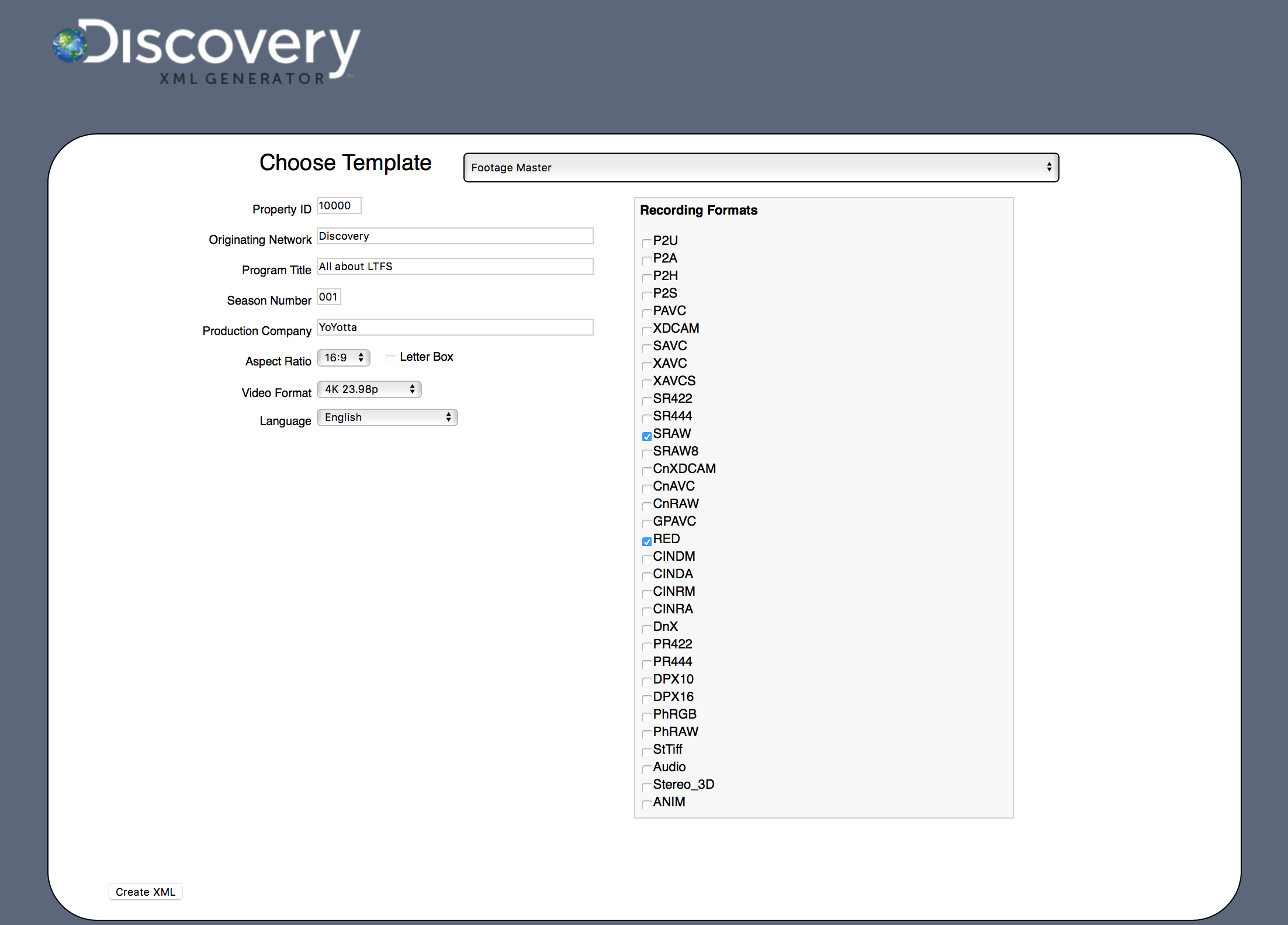The width and height of the screenshot is (1288, 925).
Task: Click the Property ID label
Action: pos(282,209)
